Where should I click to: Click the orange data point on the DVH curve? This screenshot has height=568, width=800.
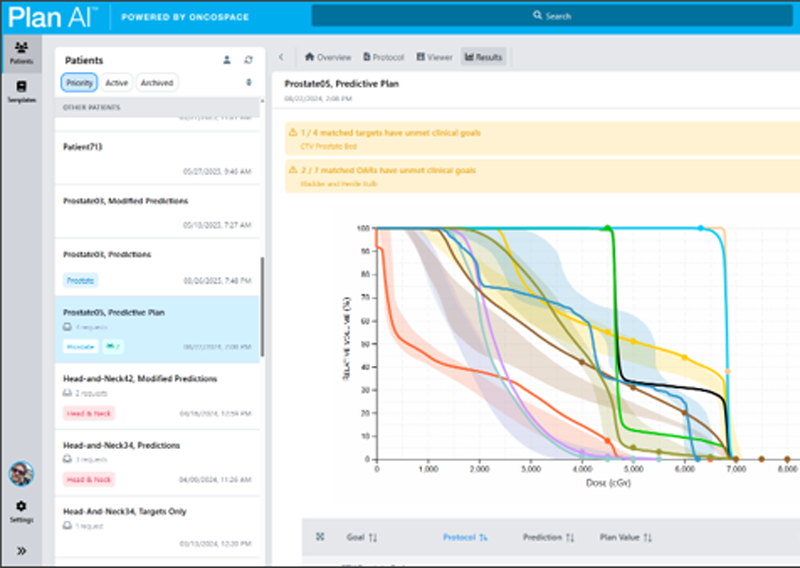607,441
